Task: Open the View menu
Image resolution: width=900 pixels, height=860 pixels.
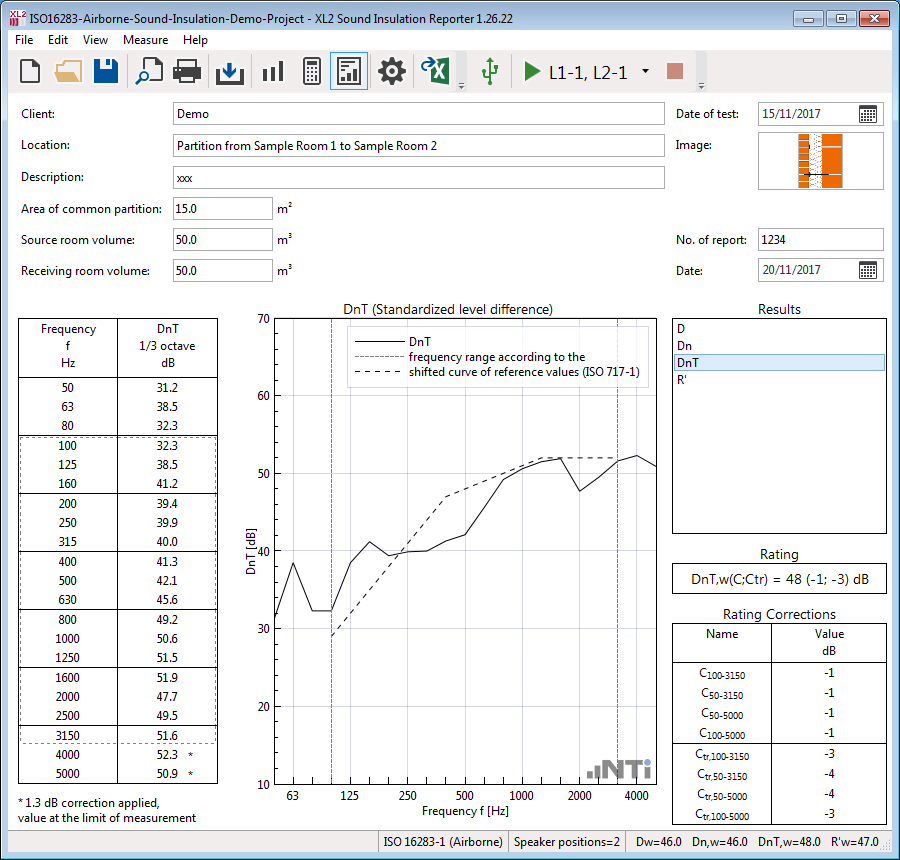Action: [x=95, y=40]
